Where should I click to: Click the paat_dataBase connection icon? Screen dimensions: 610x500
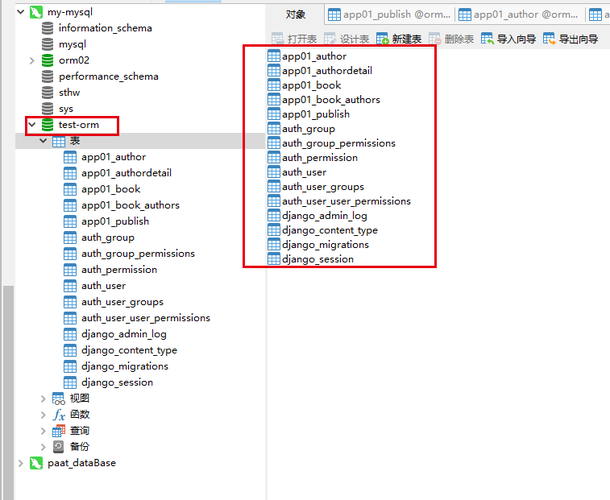tap(36, 463)
